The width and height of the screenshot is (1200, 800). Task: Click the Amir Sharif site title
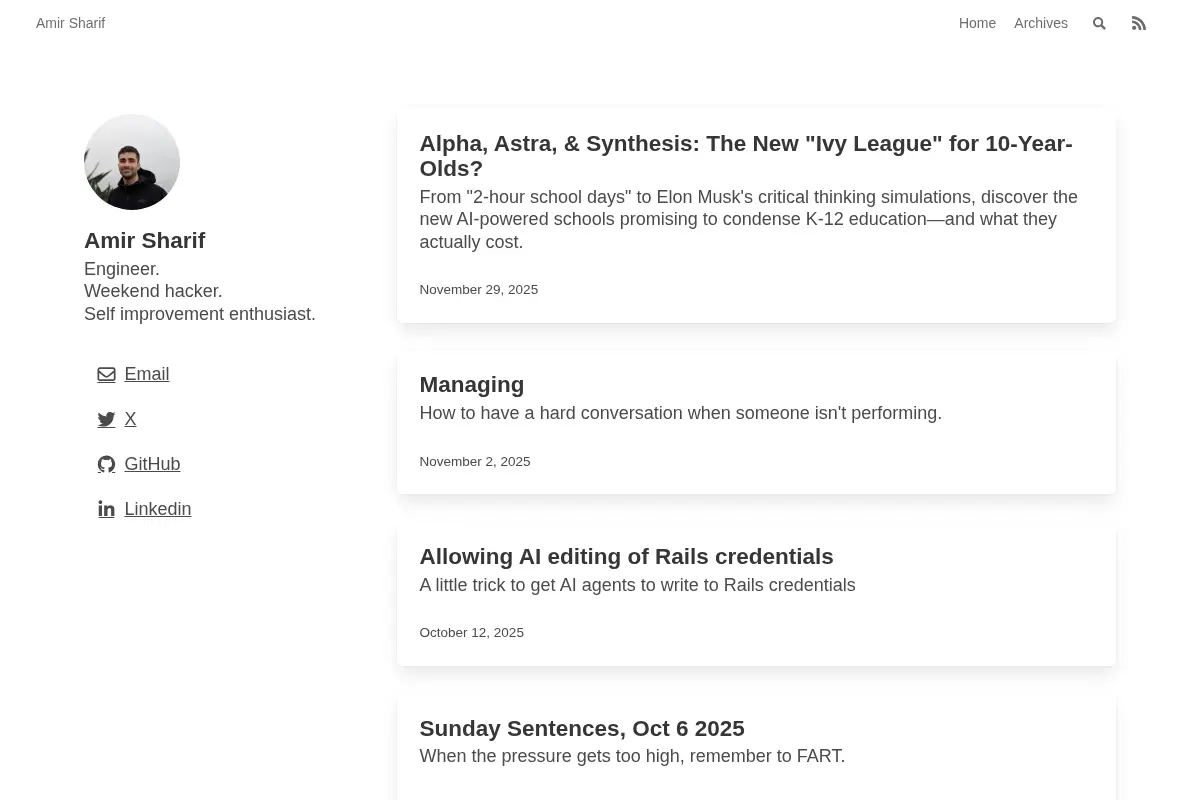pos(70,23)
